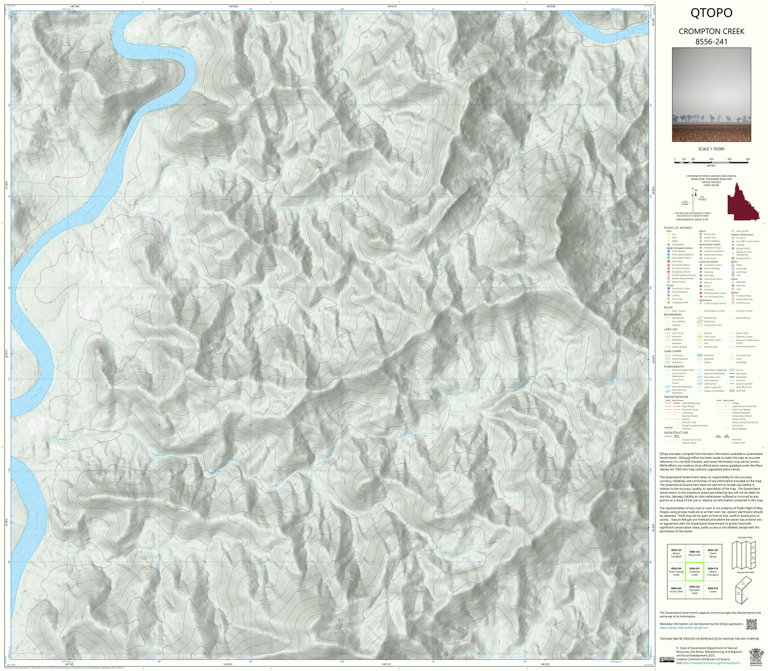Screen dimensions: 768x671
Task: Click the grid magnetic north arrow diagram
Action: click(x=693, y=200)
